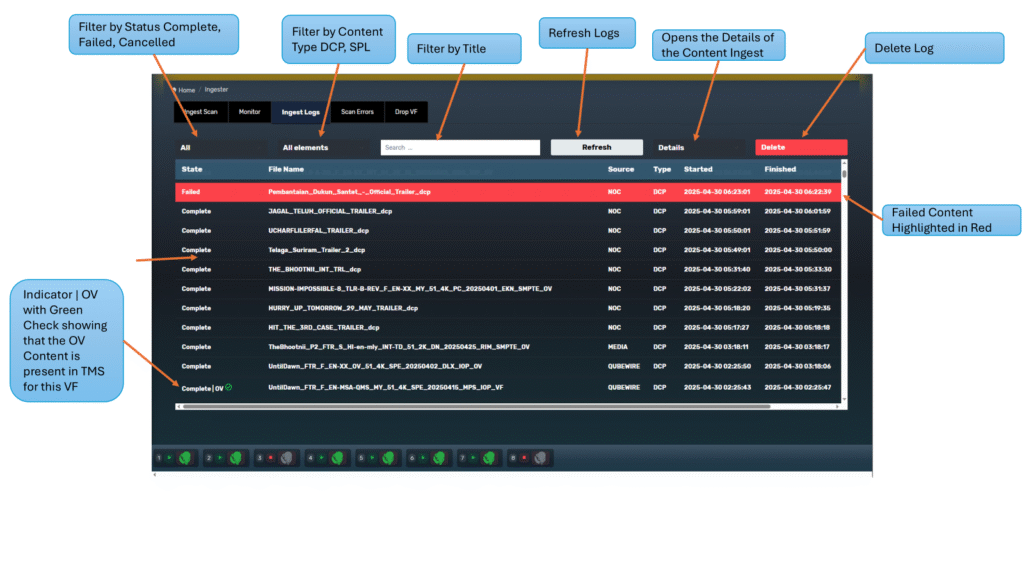Select screen 7 green status icon

pos(489,458)
